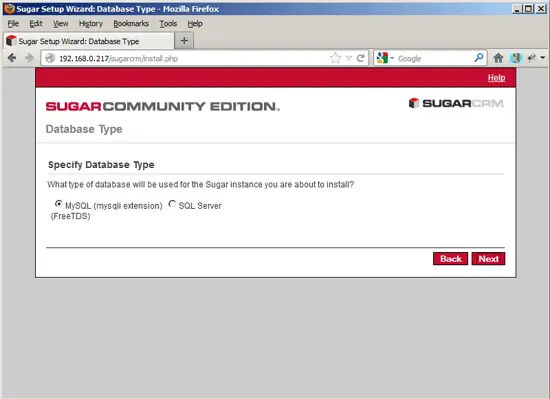Screen dimensions: 550x399
Task: Maximize the Firefox window
Action: coord(528,9)
